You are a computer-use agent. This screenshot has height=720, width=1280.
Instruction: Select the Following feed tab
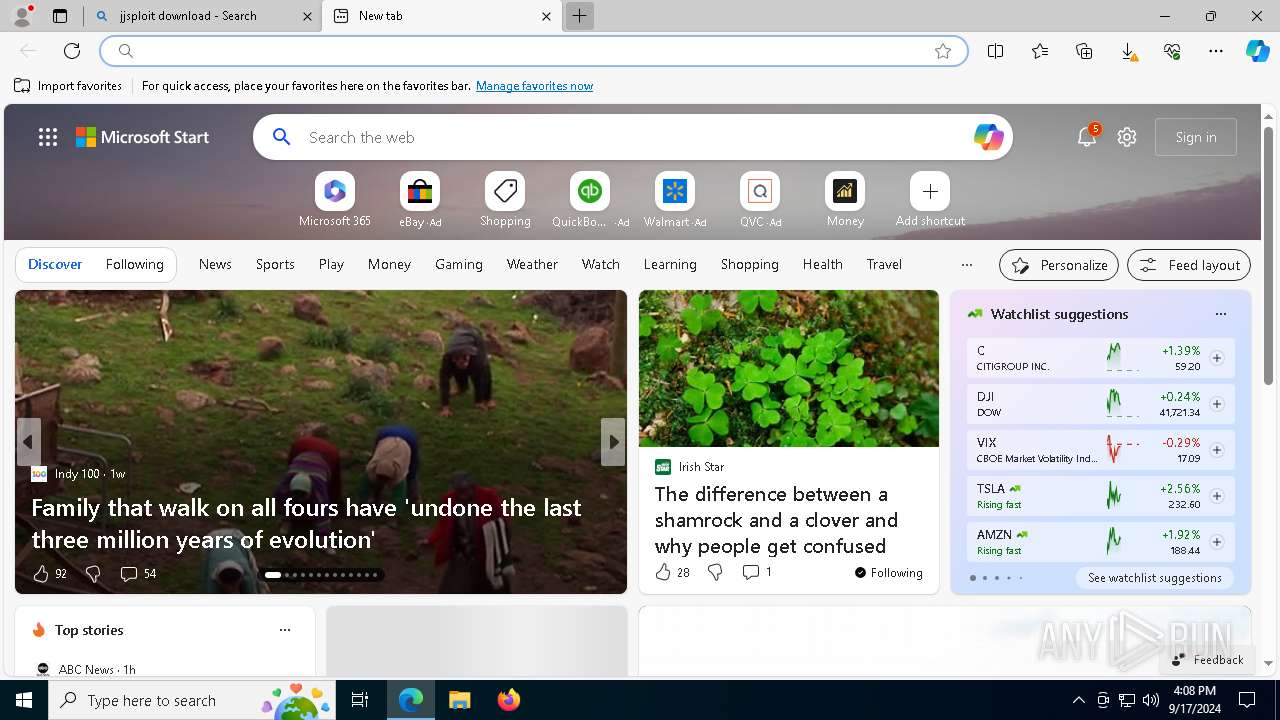pyautogui.click(x=134, y=265)
